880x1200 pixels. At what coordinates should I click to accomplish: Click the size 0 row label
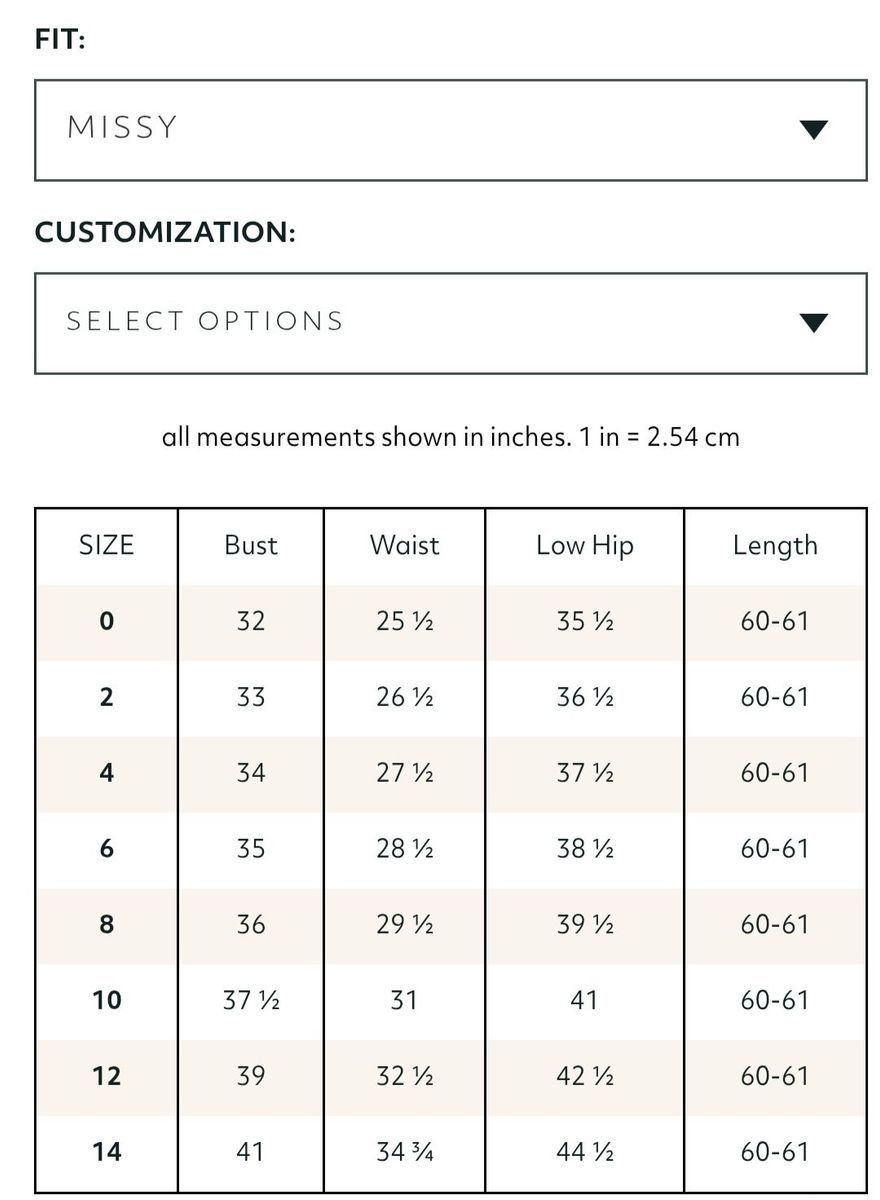106,621
